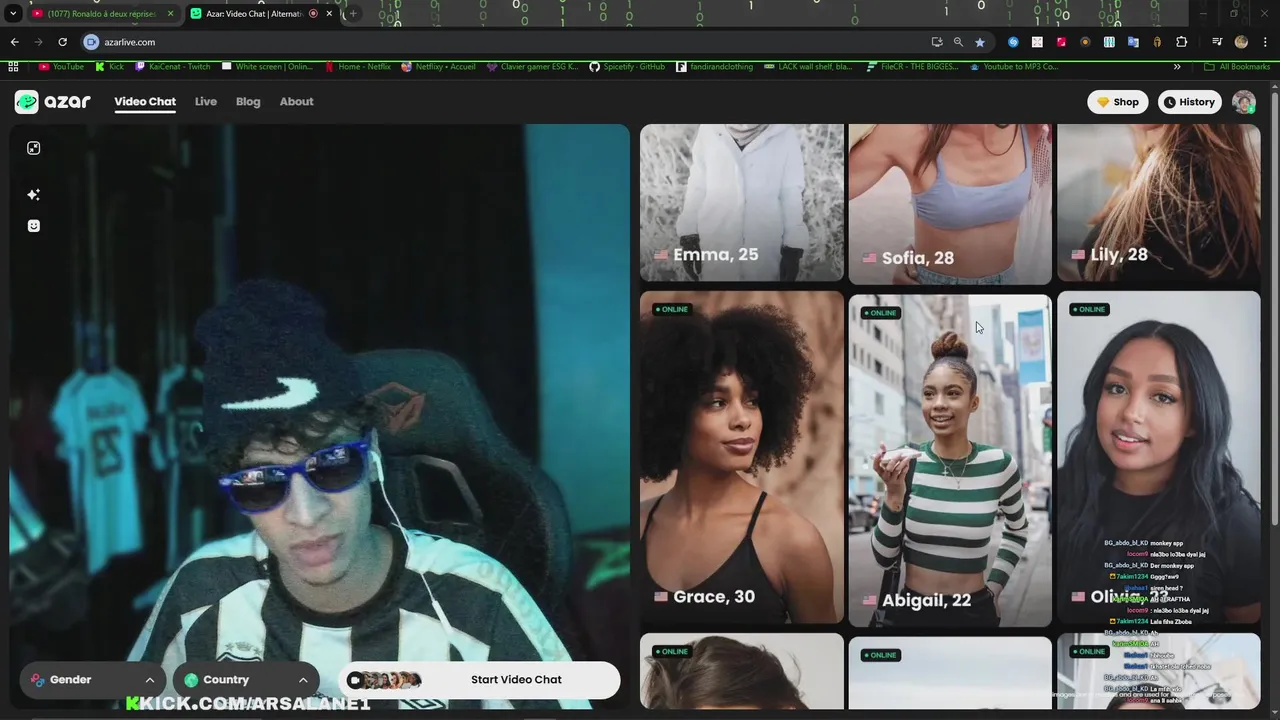Select Grace, 30 profile card
This screenshot has width=1280, height=720.
pos(742,458)
